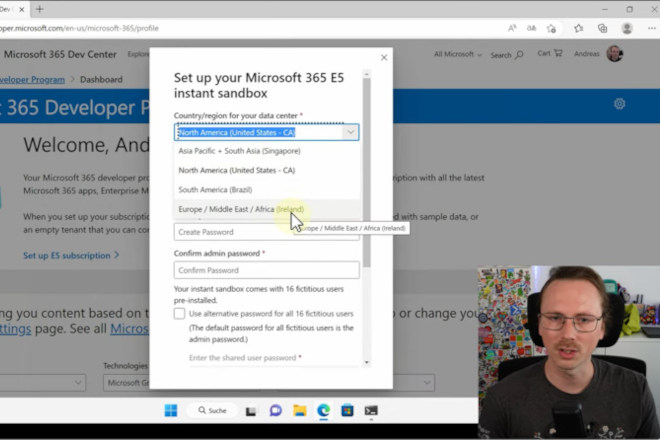Click the Read aloud icon in address bar

(512, 28)
